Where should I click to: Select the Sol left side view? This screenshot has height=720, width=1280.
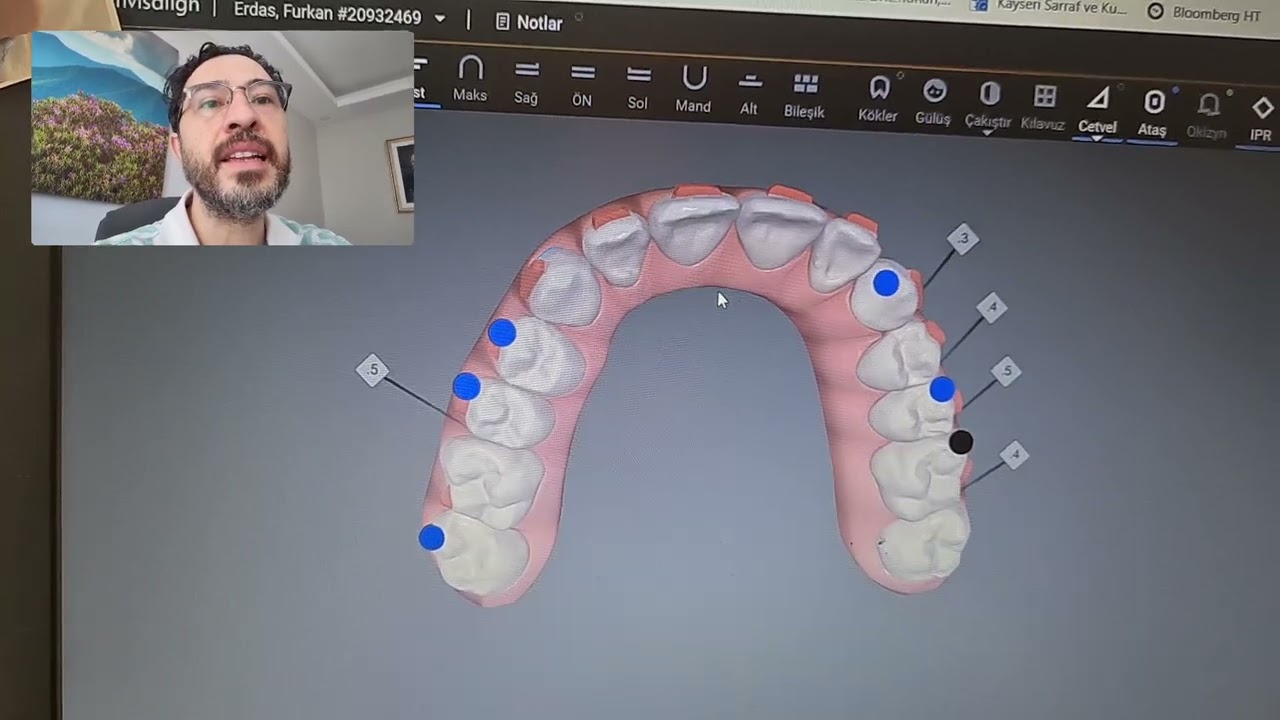point(638,88)
